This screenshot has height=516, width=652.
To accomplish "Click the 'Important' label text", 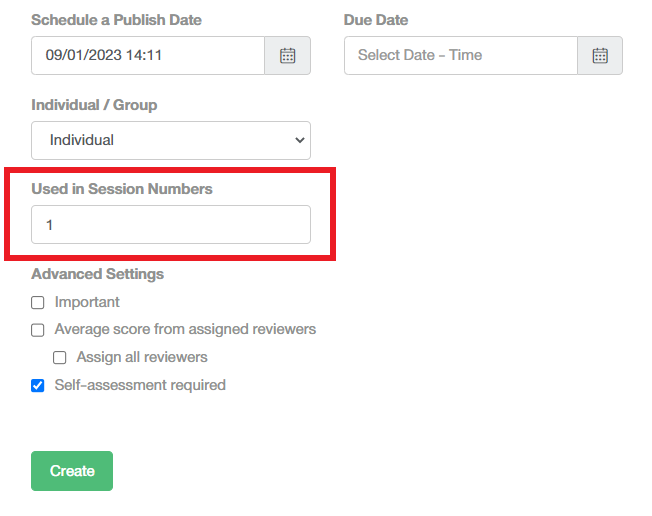I will [87, 302].
